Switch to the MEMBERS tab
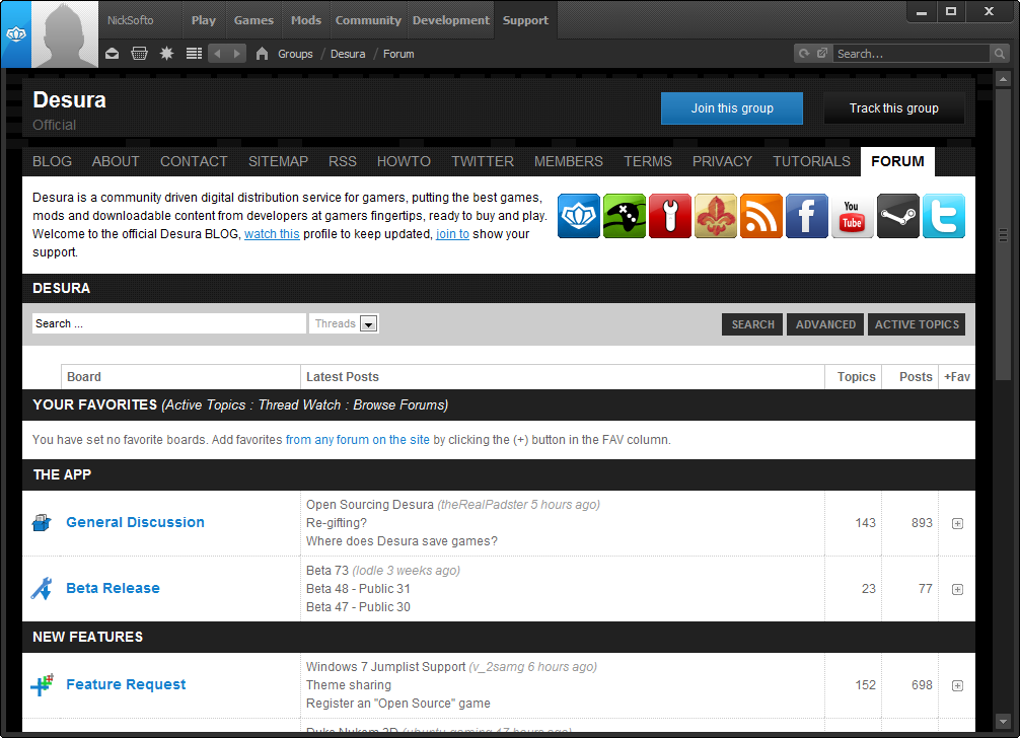This screenshot has height=738, width=1020. [x=569, y=161]
